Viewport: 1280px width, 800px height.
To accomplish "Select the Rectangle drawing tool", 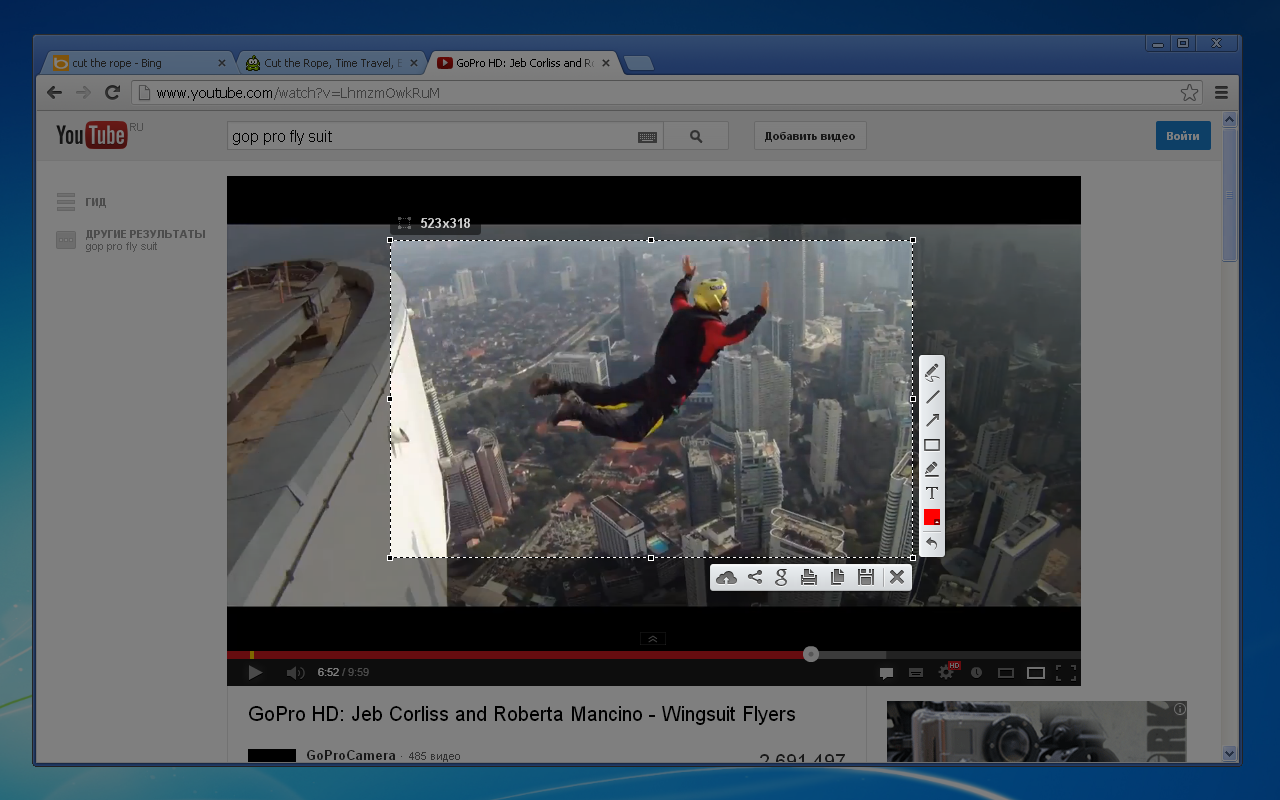I will 932,445.
